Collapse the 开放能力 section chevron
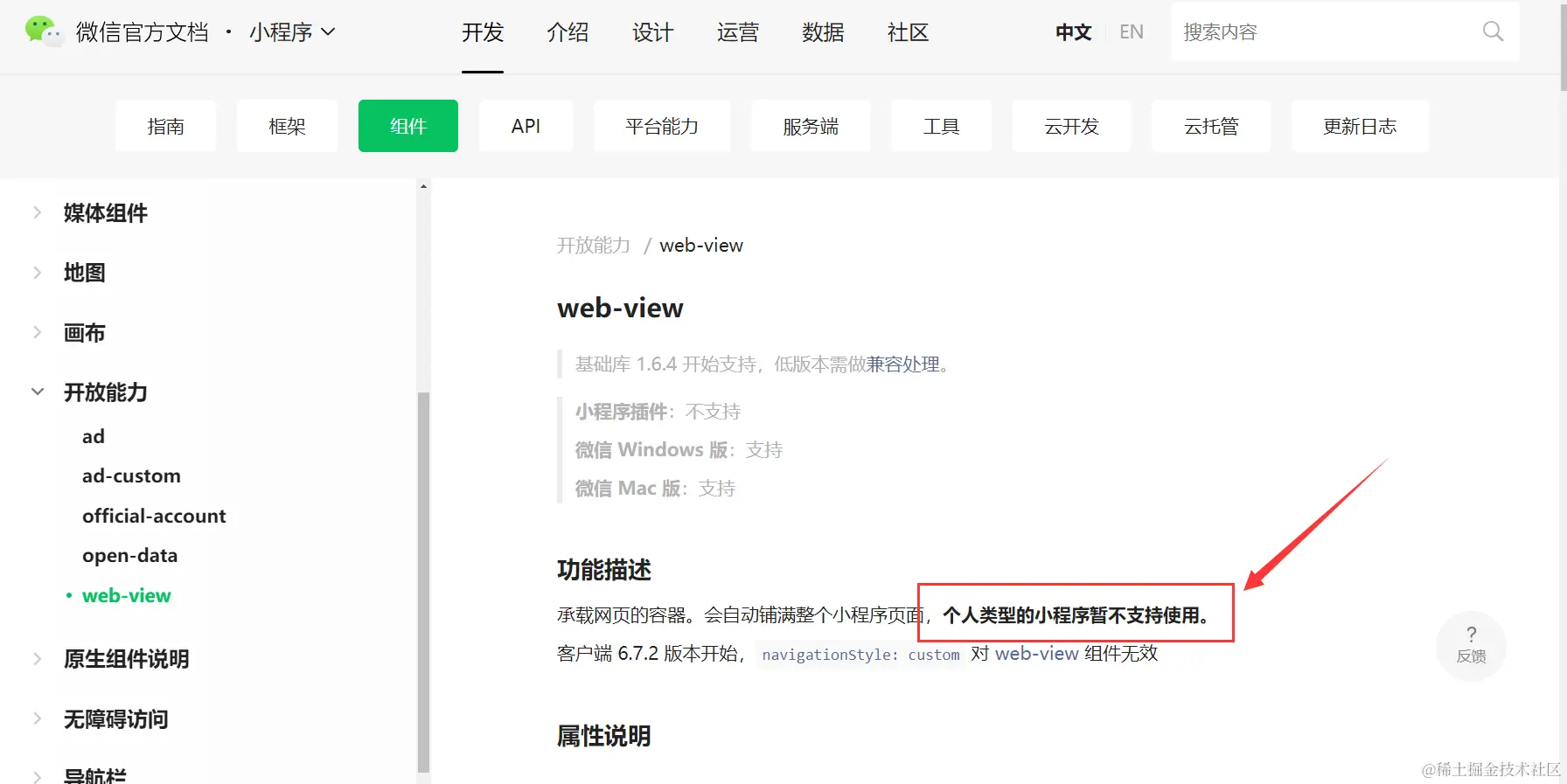Image resolution: width=1567 pixels, height=784 pixels. pos(37,392)
